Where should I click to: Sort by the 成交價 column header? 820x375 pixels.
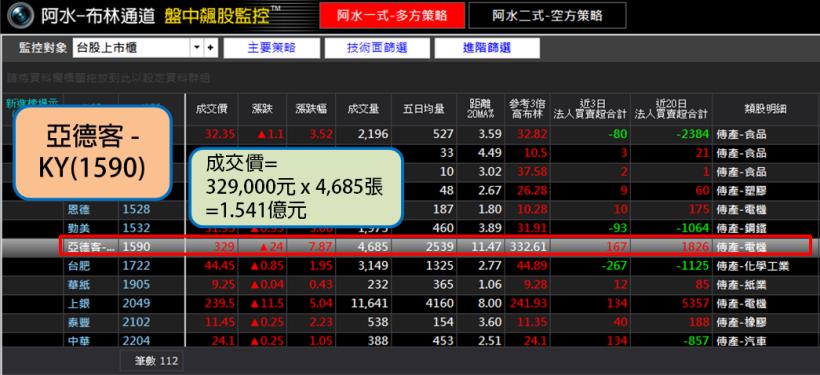click(211, 109)
